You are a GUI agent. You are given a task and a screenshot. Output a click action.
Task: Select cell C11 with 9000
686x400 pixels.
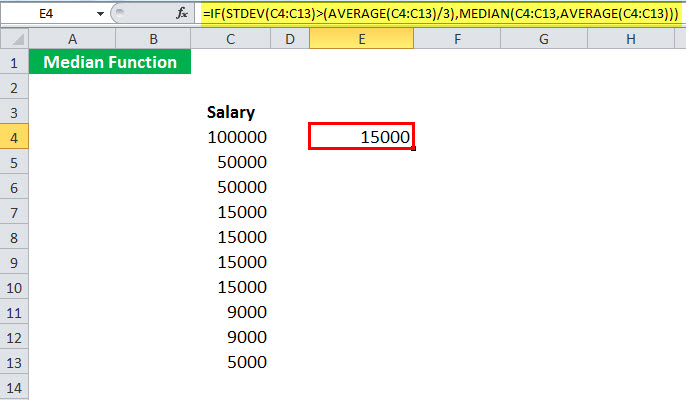click(x=231, y=312)
